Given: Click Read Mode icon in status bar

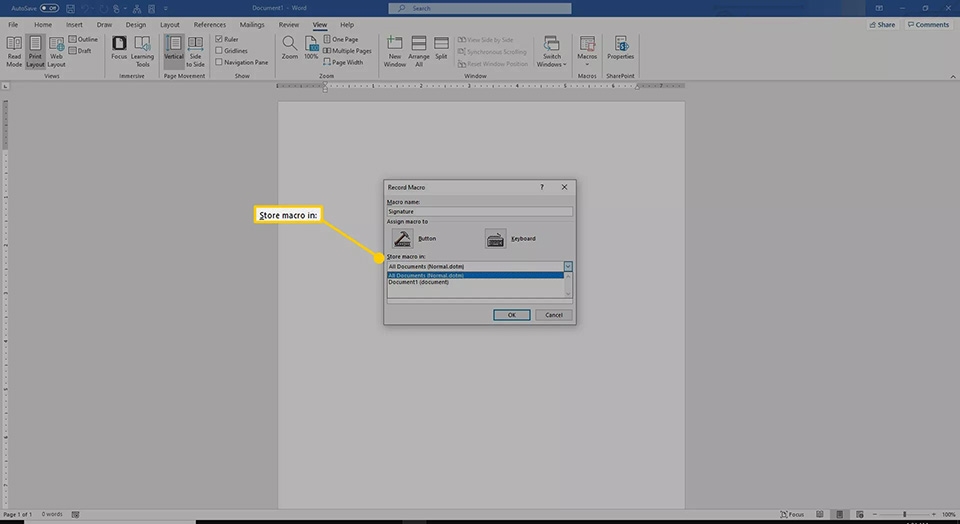Looking at the screenshot, I should (x=820, y=514).
